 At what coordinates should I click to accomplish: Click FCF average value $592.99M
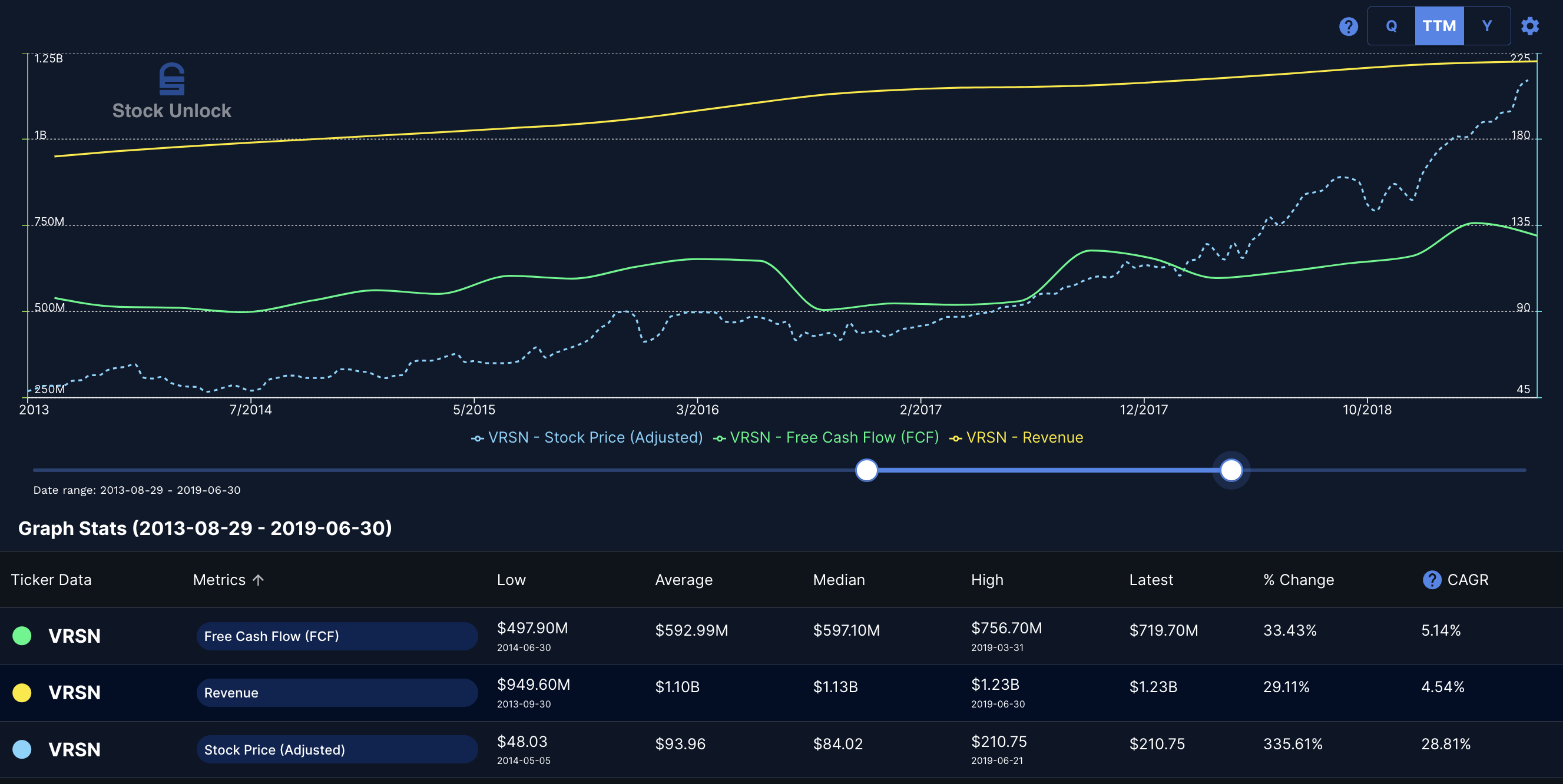(x=692, y=630)
